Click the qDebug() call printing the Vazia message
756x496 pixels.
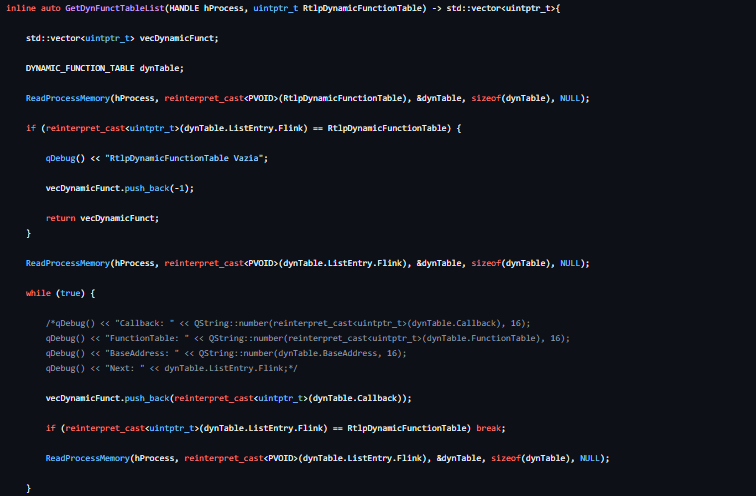tap(65, 158)
